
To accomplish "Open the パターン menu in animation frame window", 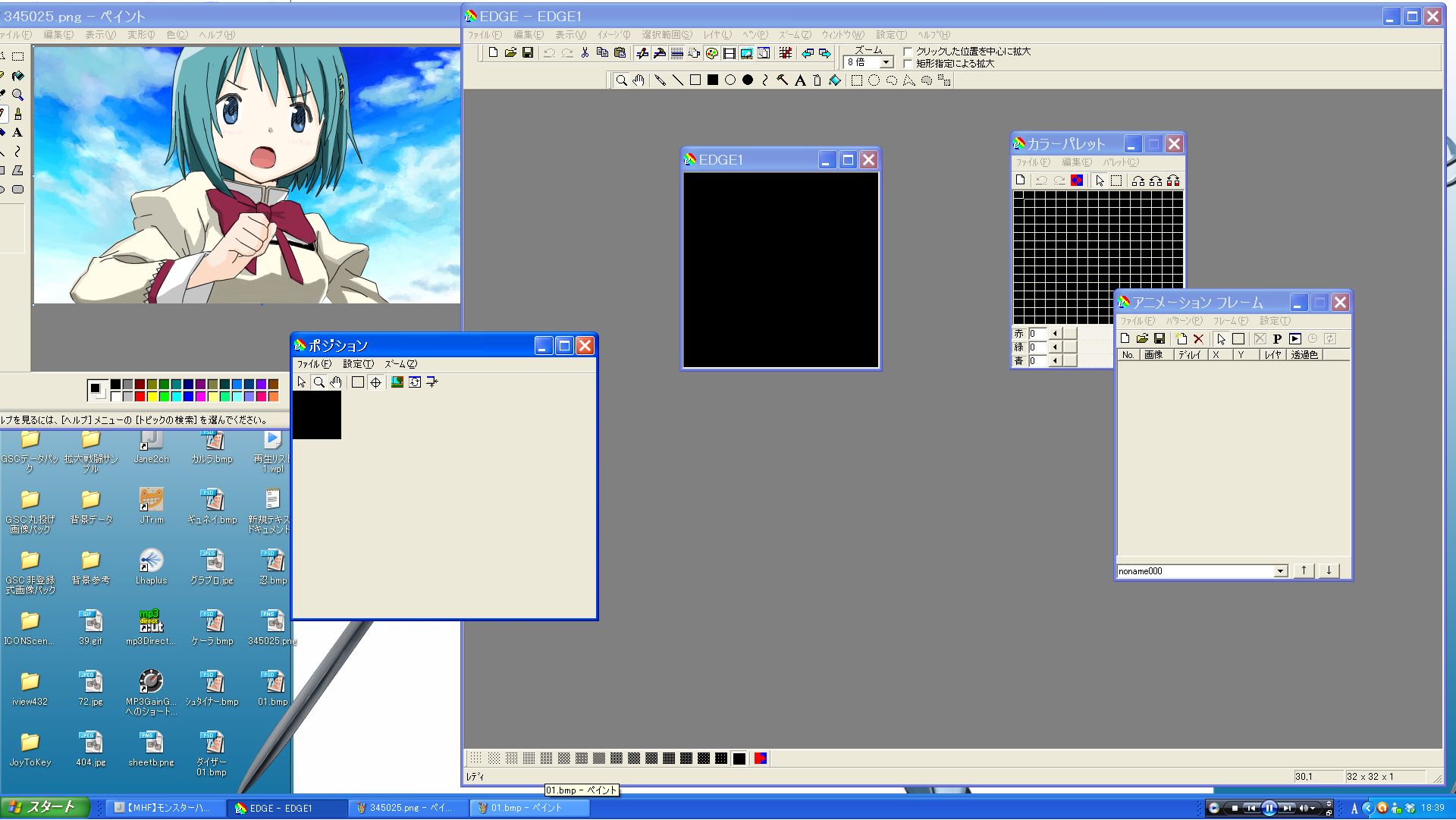I will tap(1184, 321).
